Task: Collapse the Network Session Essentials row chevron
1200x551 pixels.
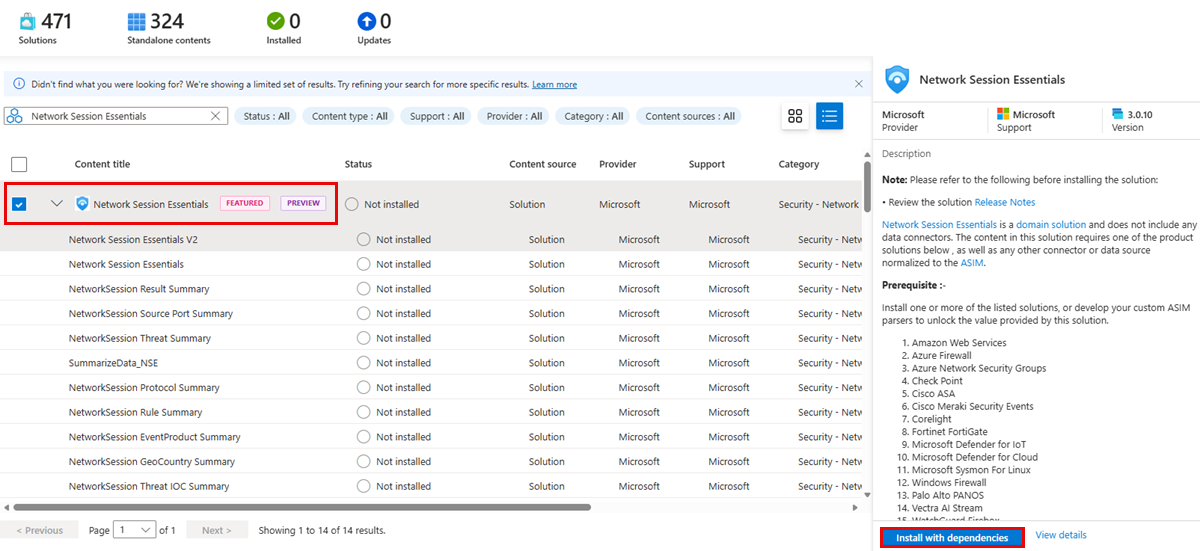Action: (x=56, y=204)
